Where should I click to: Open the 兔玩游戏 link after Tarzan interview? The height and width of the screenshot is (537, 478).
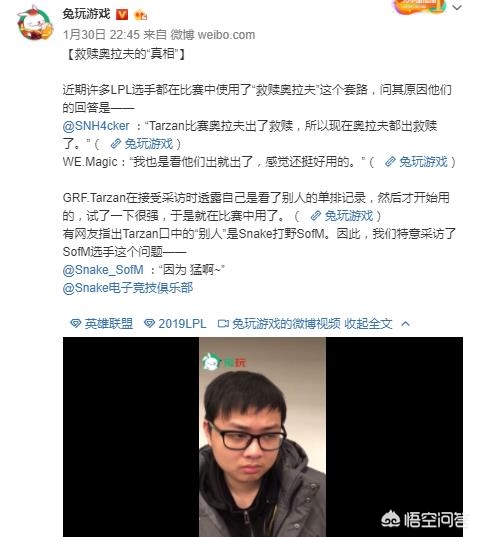(342, 216)
